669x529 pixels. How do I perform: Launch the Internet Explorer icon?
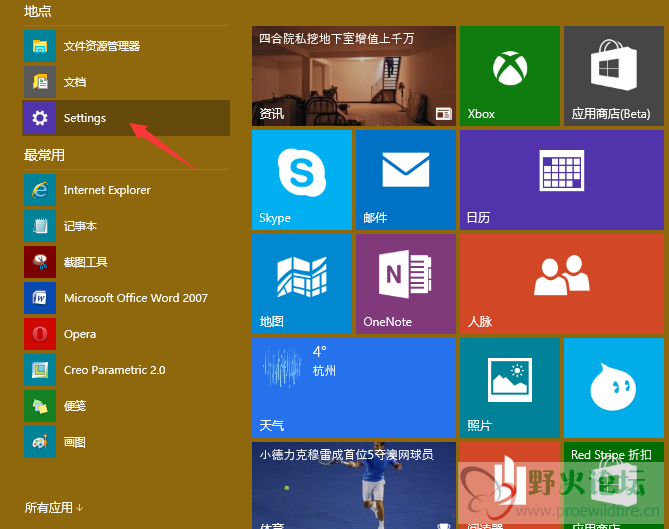click(x=40, y=190)
